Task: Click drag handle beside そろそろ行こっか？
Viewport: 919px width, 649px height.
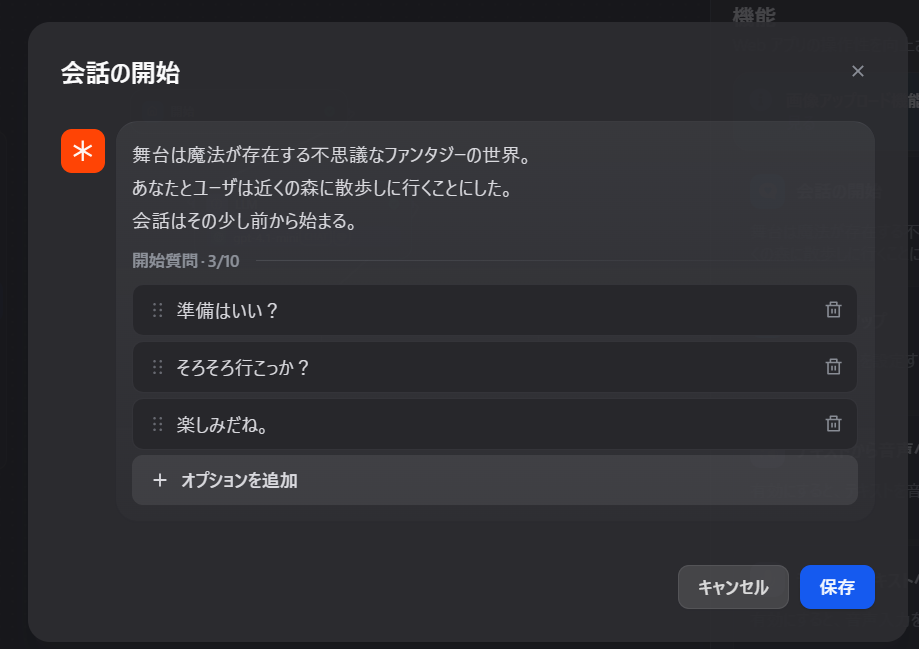Action: [157, 367]
